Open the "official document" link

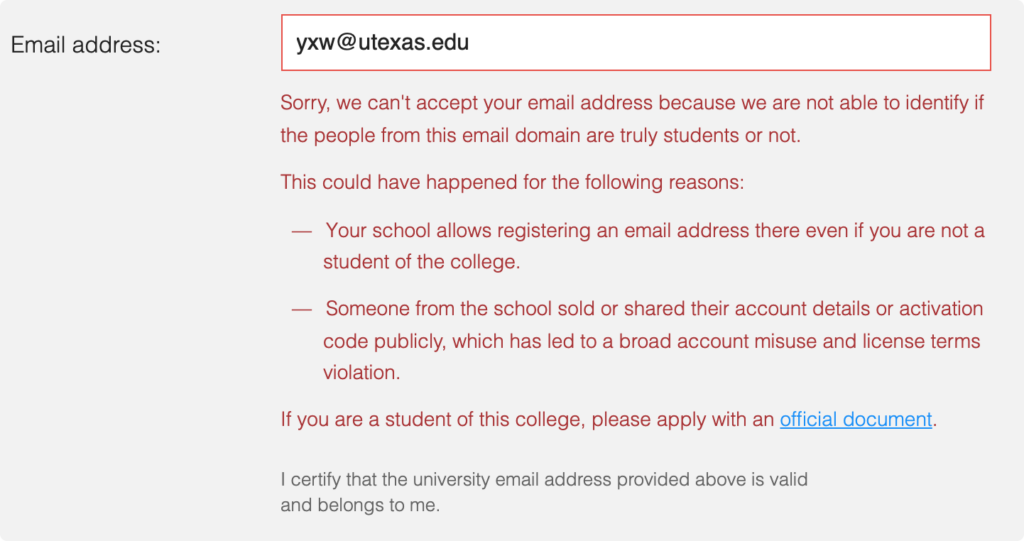[855, 420]
